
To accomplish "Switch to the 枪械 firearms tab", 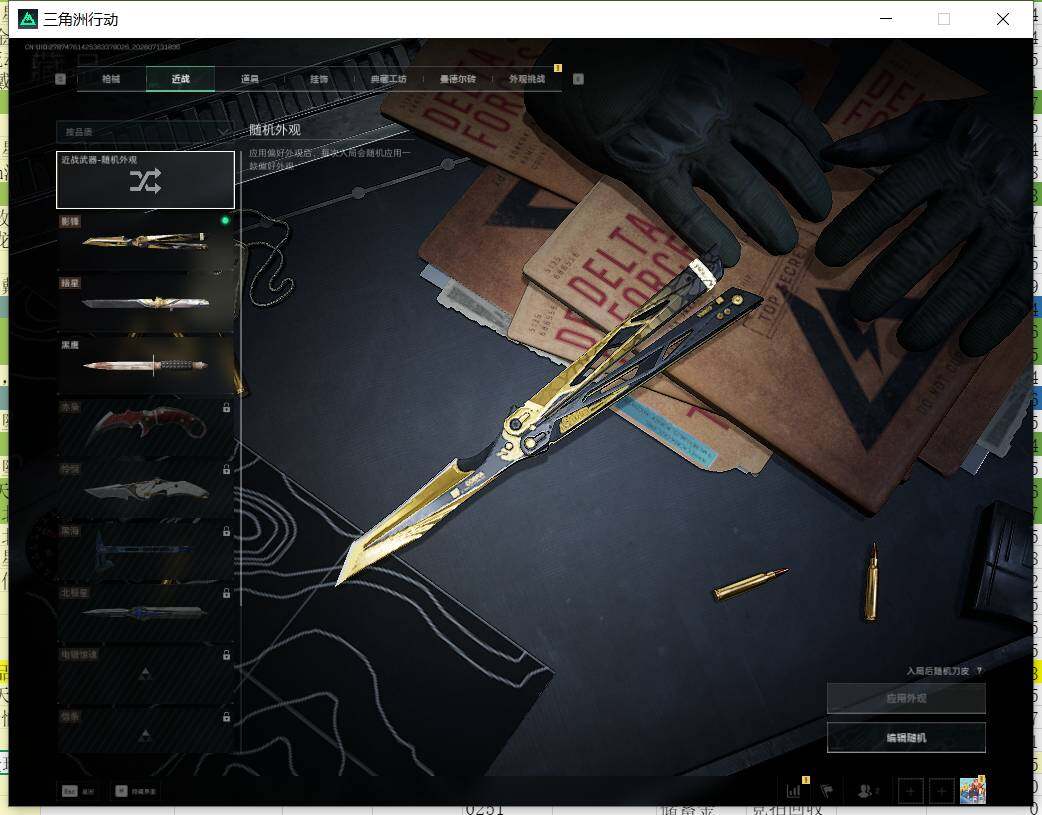I will pyautogui.click(x=111, y=78).
